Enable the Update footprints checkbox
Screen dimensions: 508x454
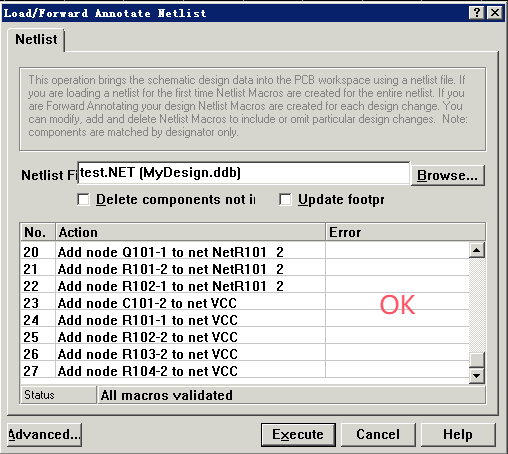pyautogui.click(x=285, y=199)
